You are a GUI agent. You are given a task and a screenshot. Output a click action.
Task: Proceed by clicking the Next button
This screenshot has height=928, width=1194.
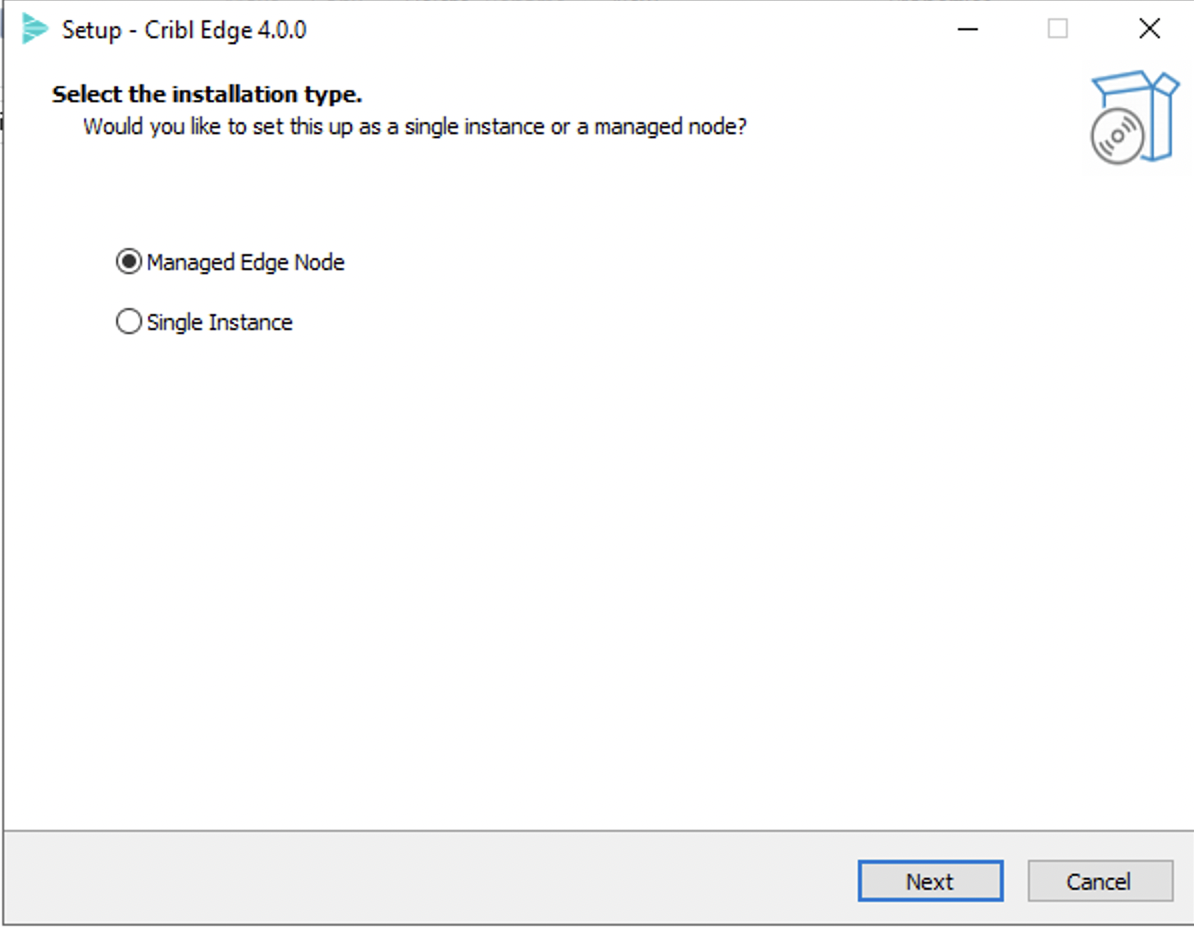click(929, 881)
